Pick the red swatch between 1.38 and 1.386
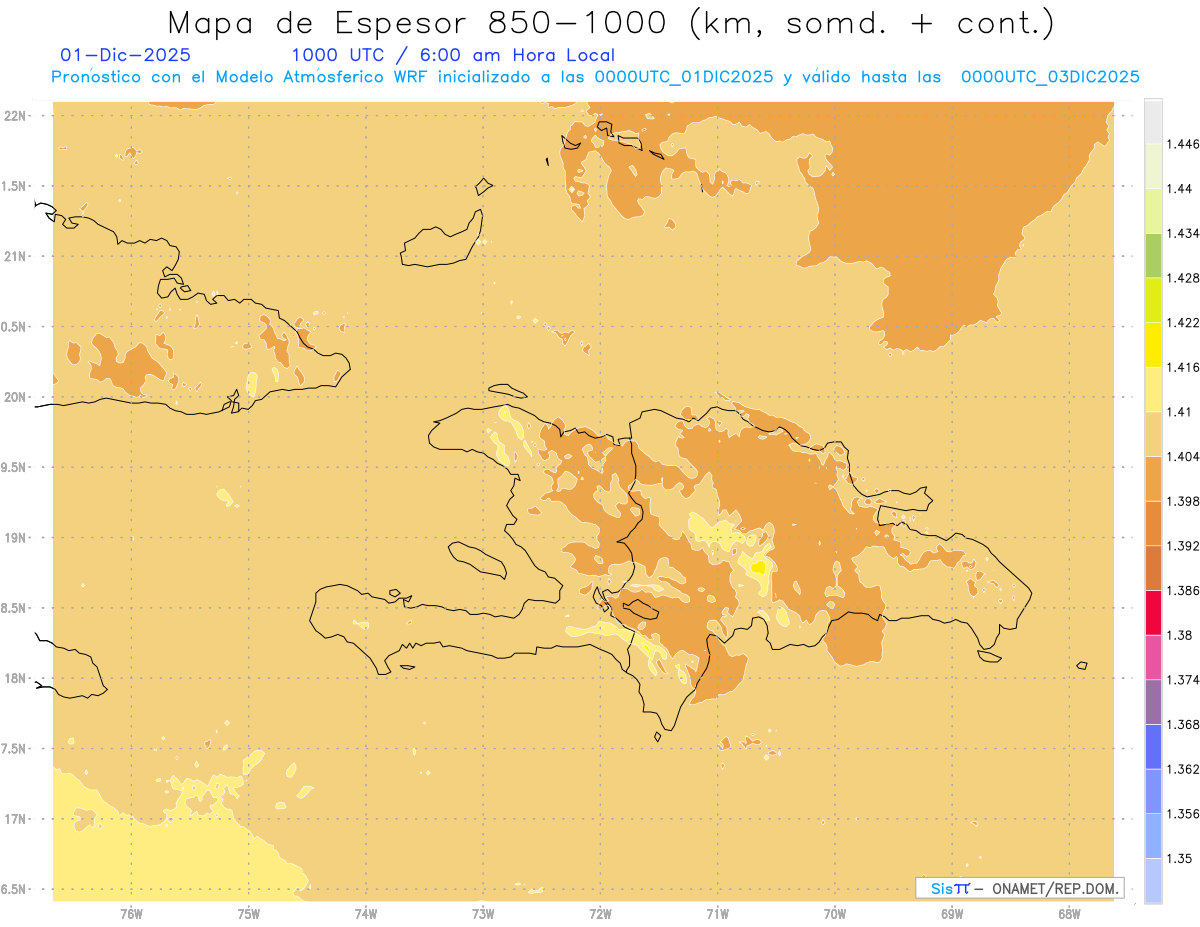 (x=1153, y=613)
